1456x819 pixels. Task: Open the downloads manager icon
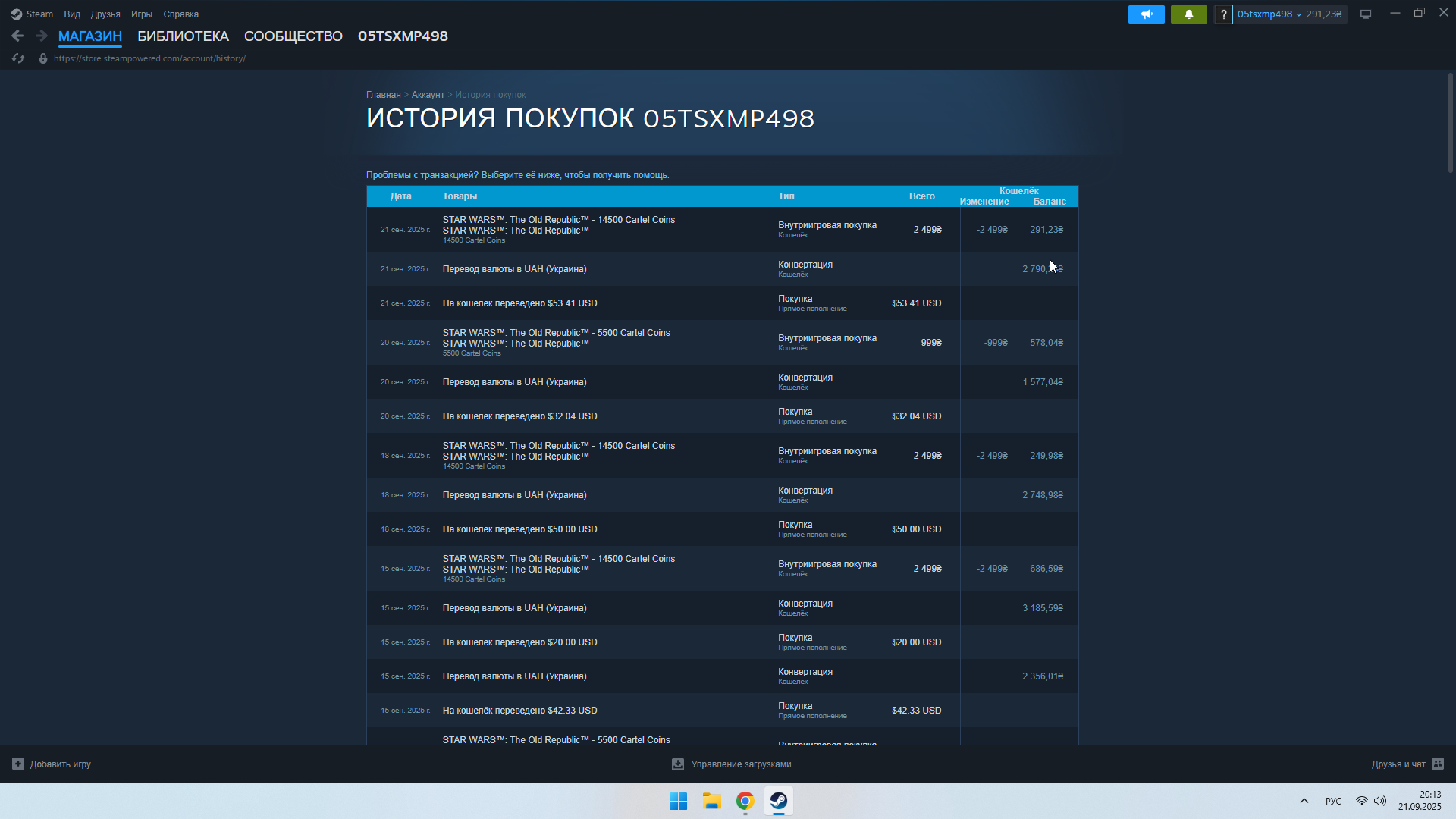(678, 764)
